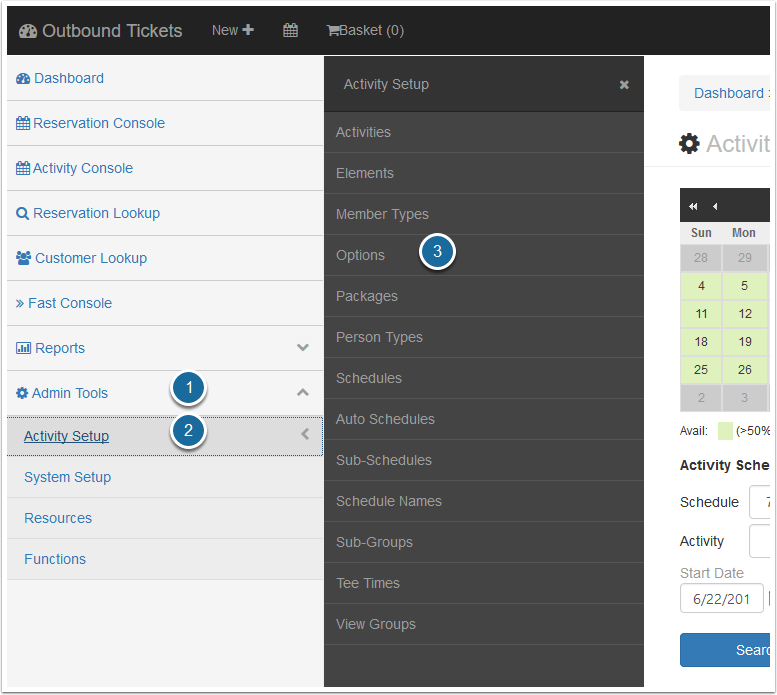Select day 12 on the calendar
The image size is (777, 695).
coord(744,313)
